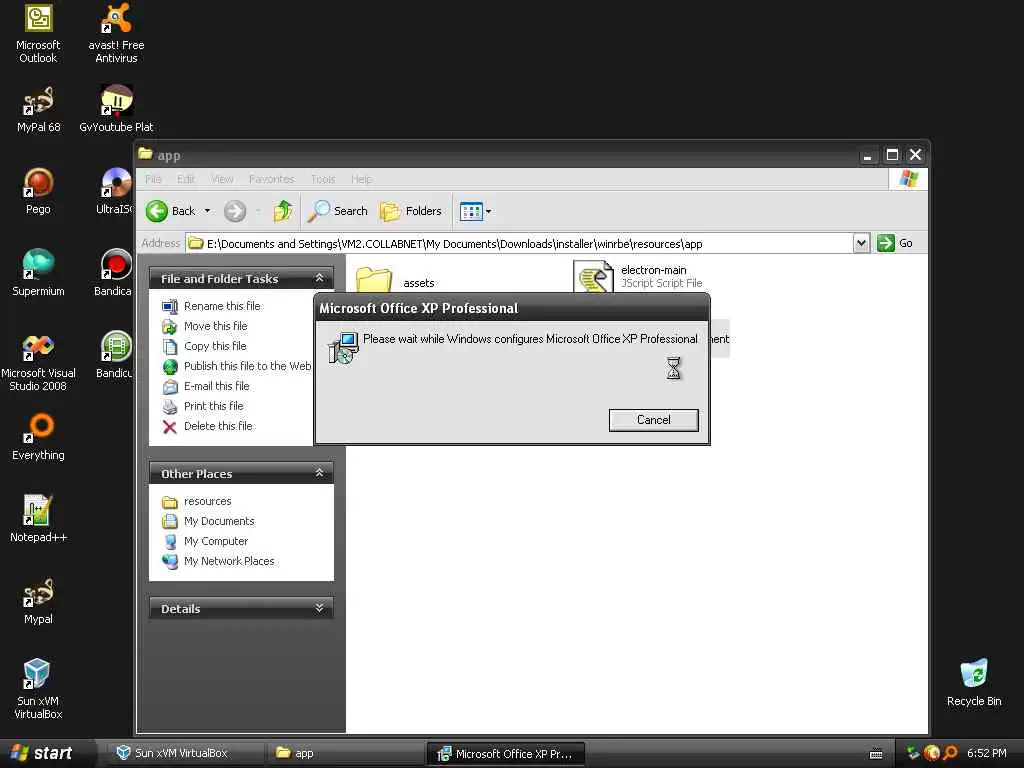Open My Documents from Other Places
1024x768 pixels.
click(208, 521)
